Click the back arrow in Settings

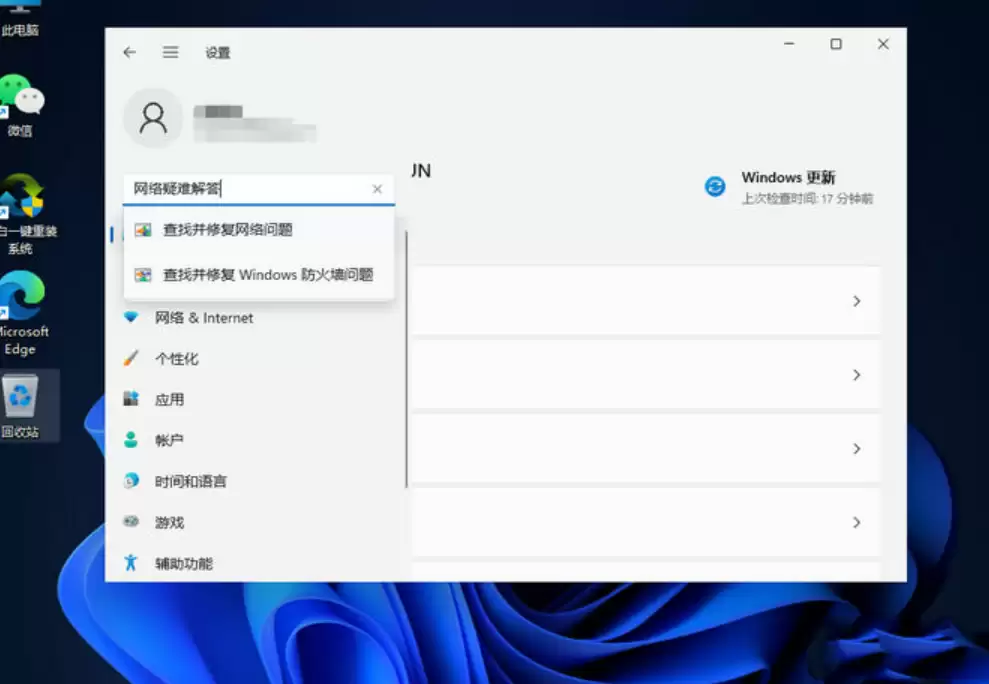coord(129,52)
